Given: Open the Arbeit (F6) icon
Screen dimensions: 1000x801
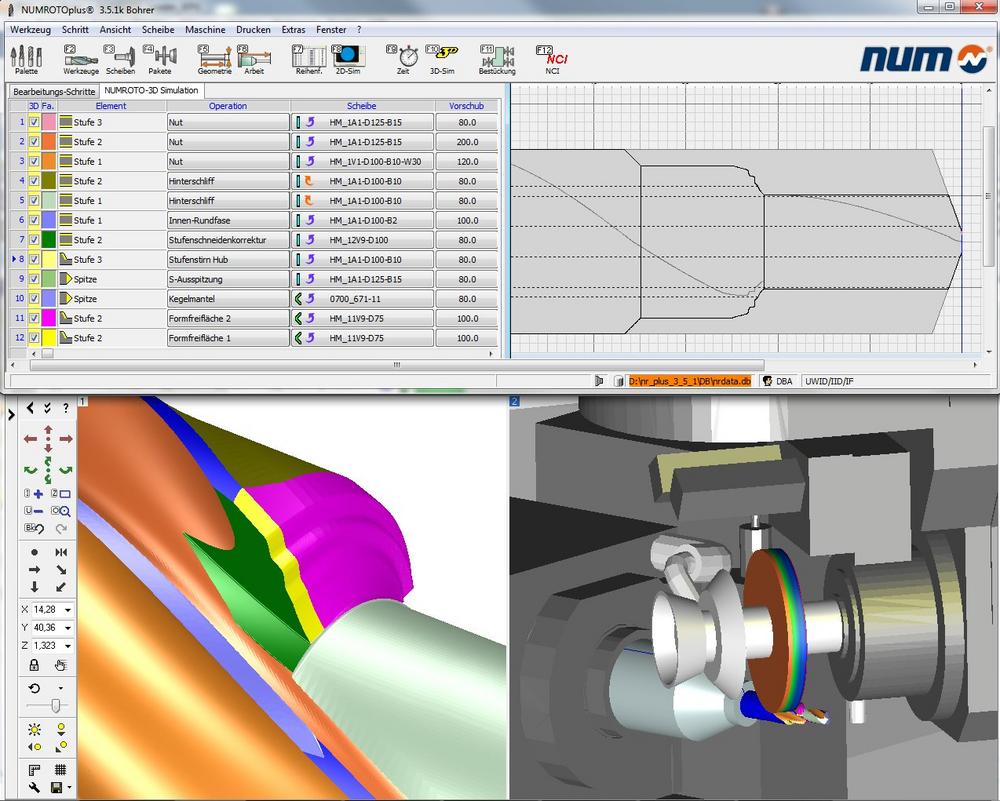Looking at the screenshot, I should (x=254, y=59).
